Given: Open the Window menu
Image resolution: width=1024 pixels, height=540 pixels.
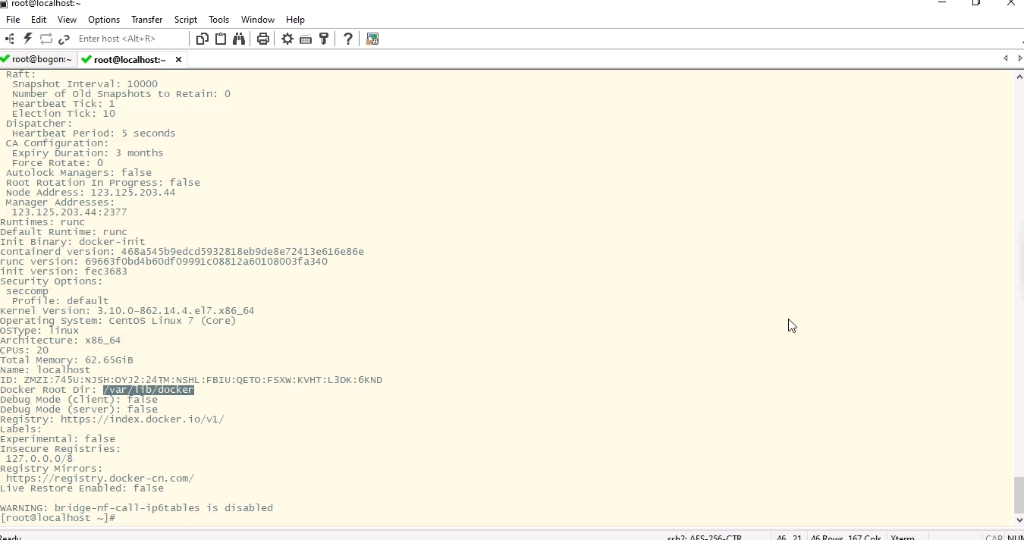Looking at the screenshot, I should coord(257,20).
